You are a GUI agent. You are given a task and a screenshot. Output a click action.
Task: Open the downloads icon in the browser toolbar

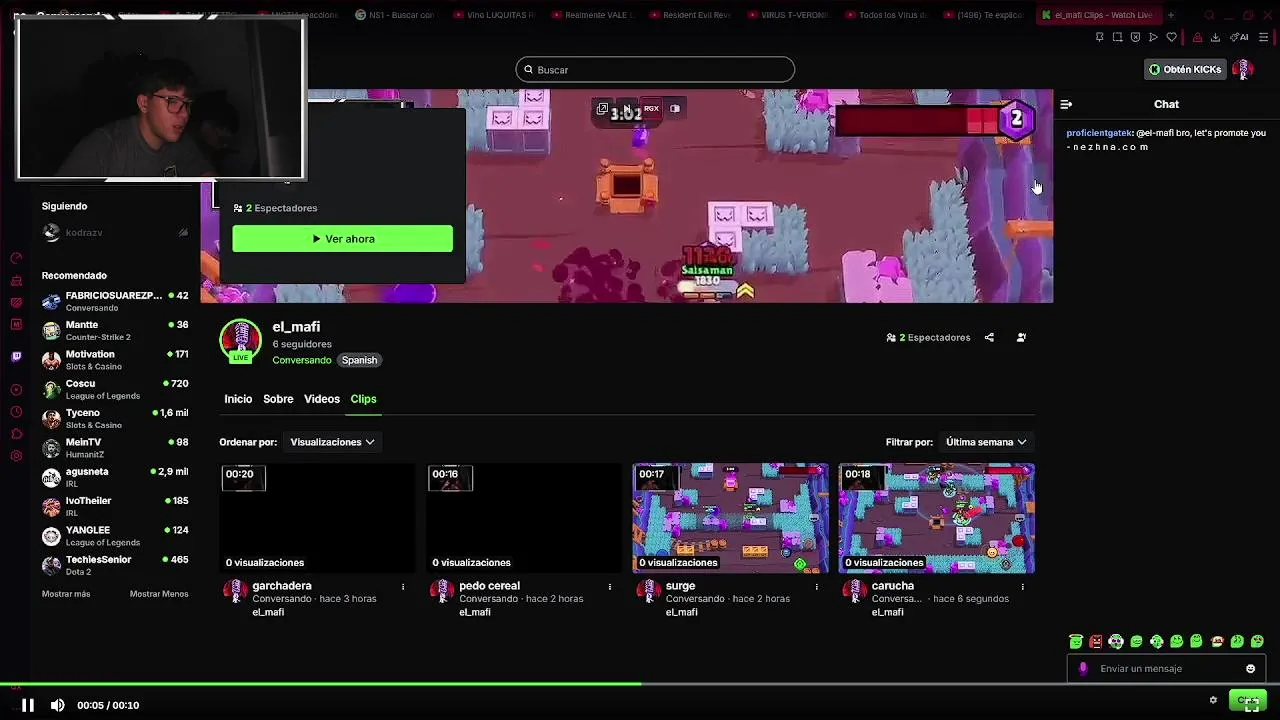(x=1215, y=37)
